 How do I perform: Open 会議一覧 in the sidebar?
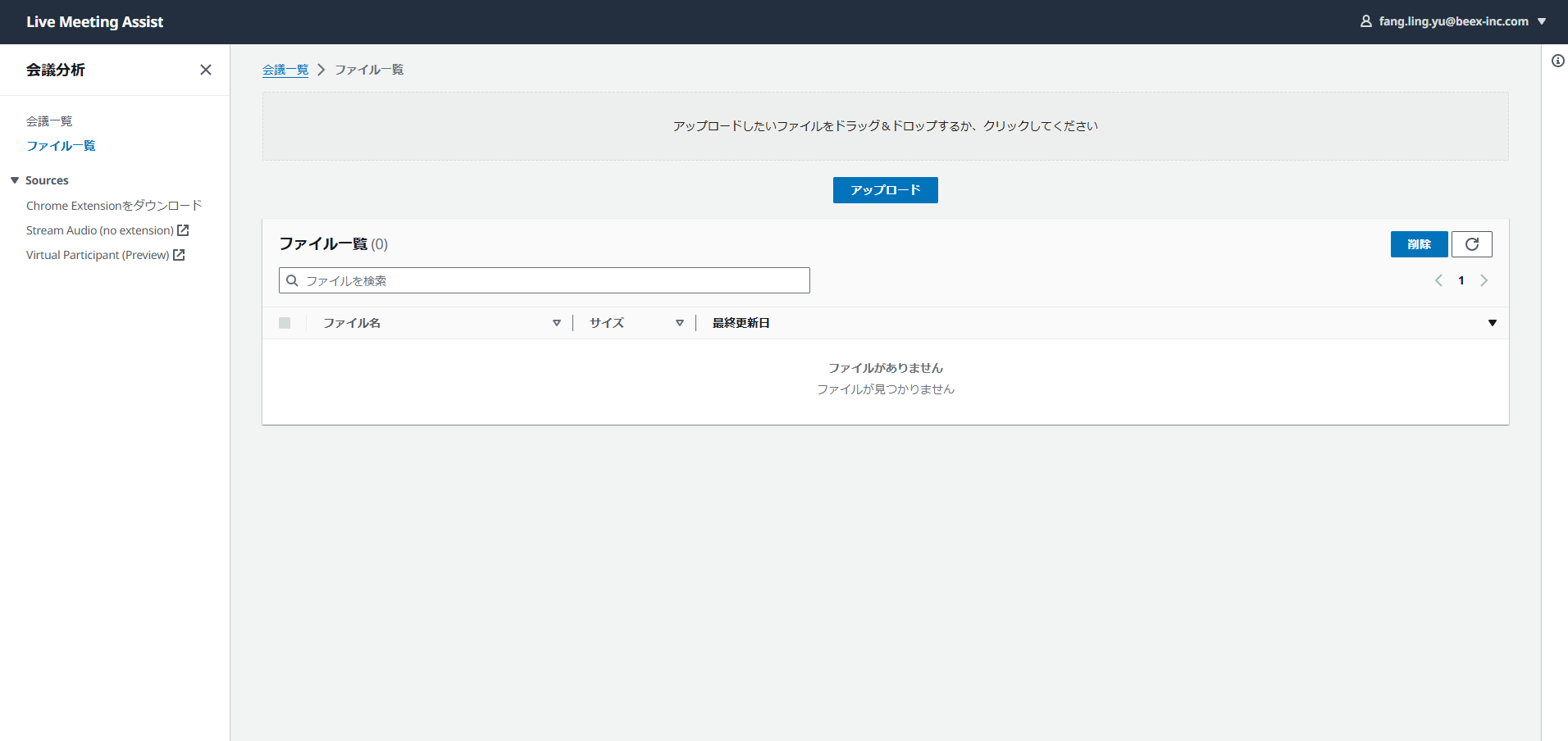(x=49, y=121)
